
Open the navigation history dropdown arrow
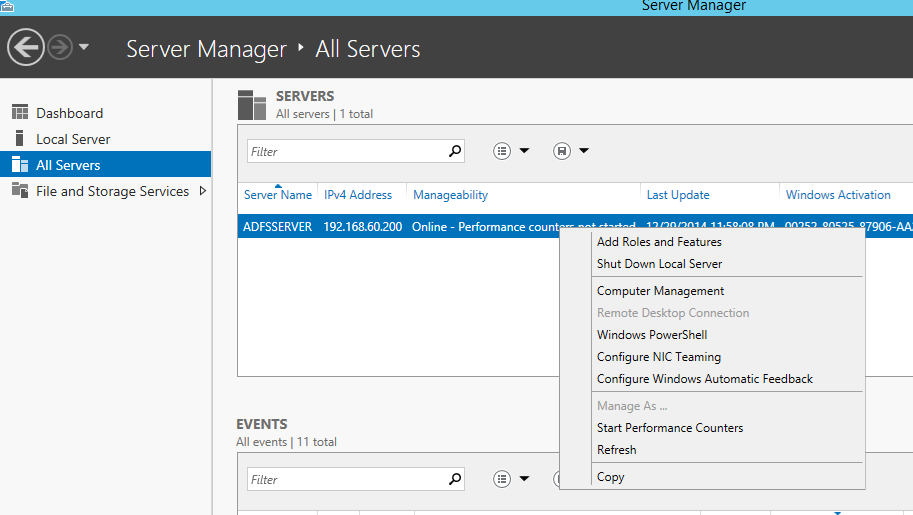84,47
